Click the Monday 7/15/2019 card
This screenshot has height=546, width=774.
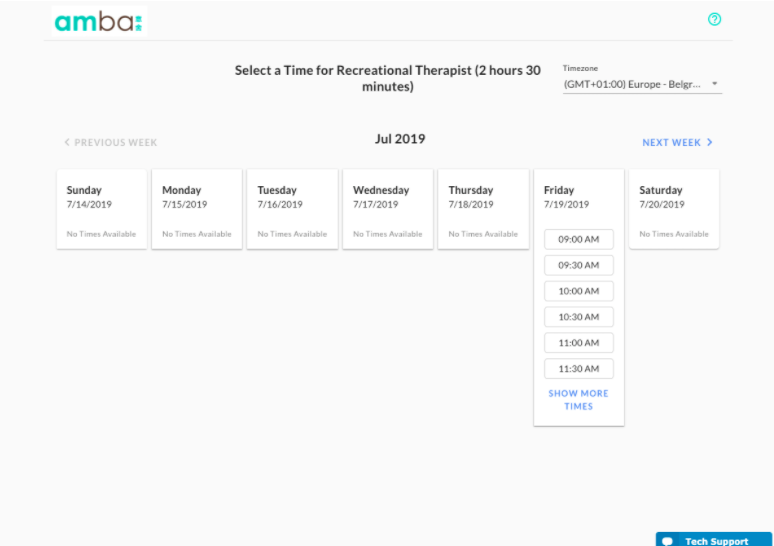(x=197, y=209)
